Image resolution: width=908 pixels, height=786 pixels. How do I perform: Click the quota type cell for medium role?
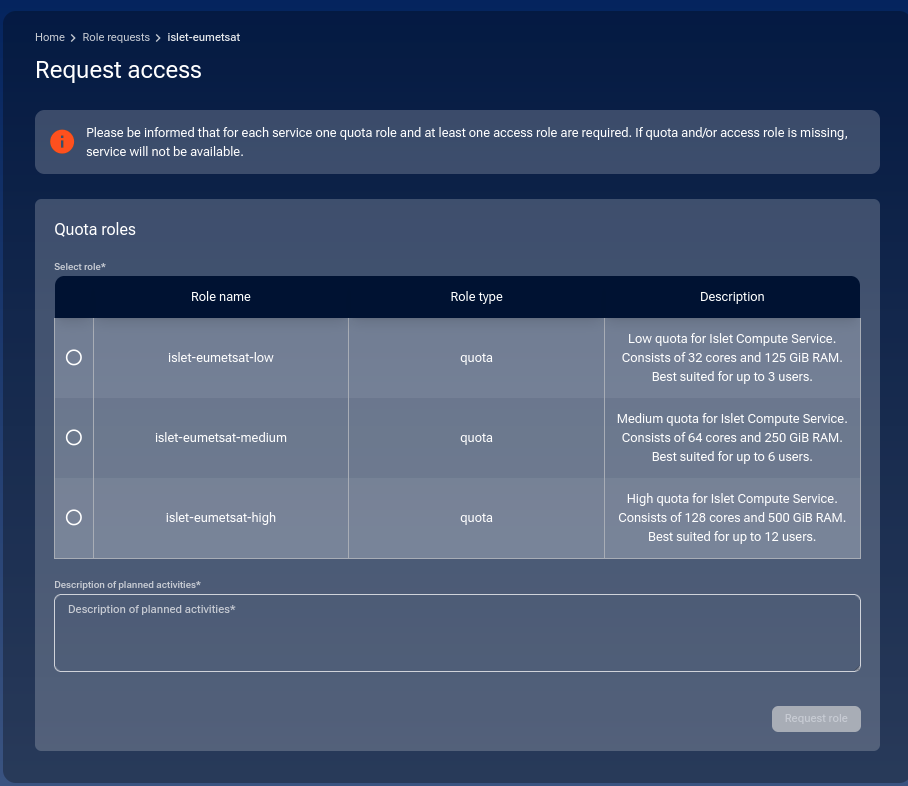[x=476, y=438]
